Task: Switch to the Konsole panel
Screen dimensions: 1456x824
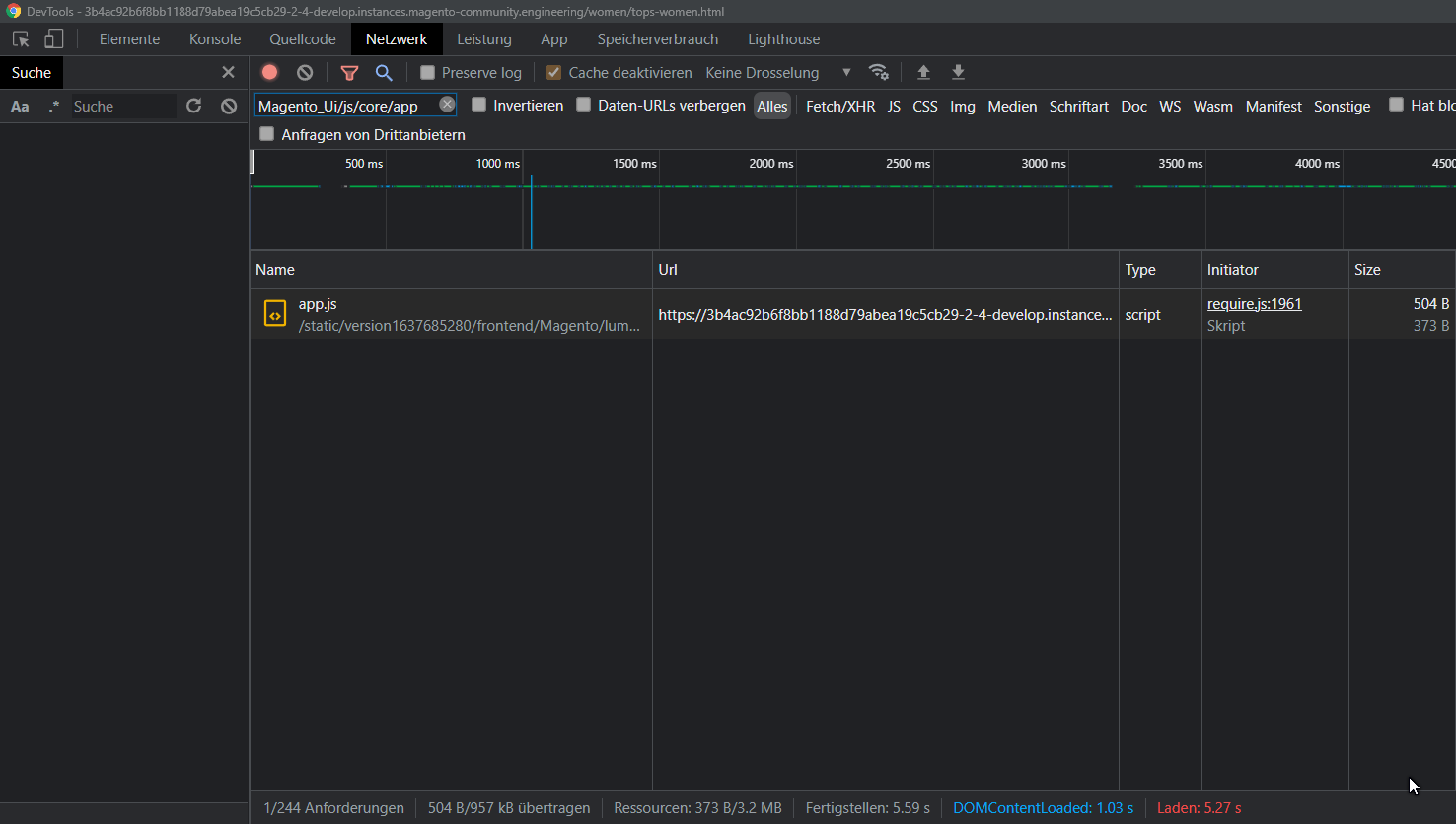Action: pos(214,39)
